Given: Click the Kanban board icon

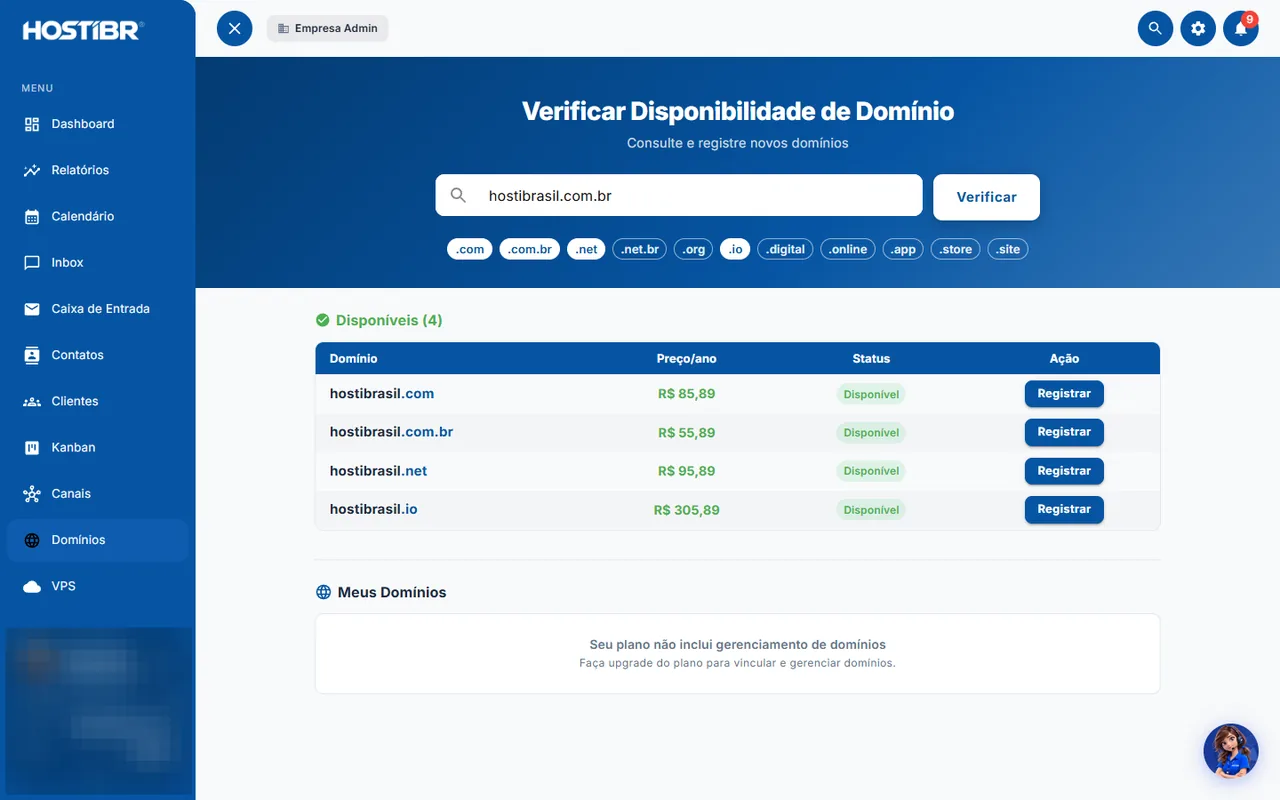Looking at the screenshot, I should click(32, 447).
